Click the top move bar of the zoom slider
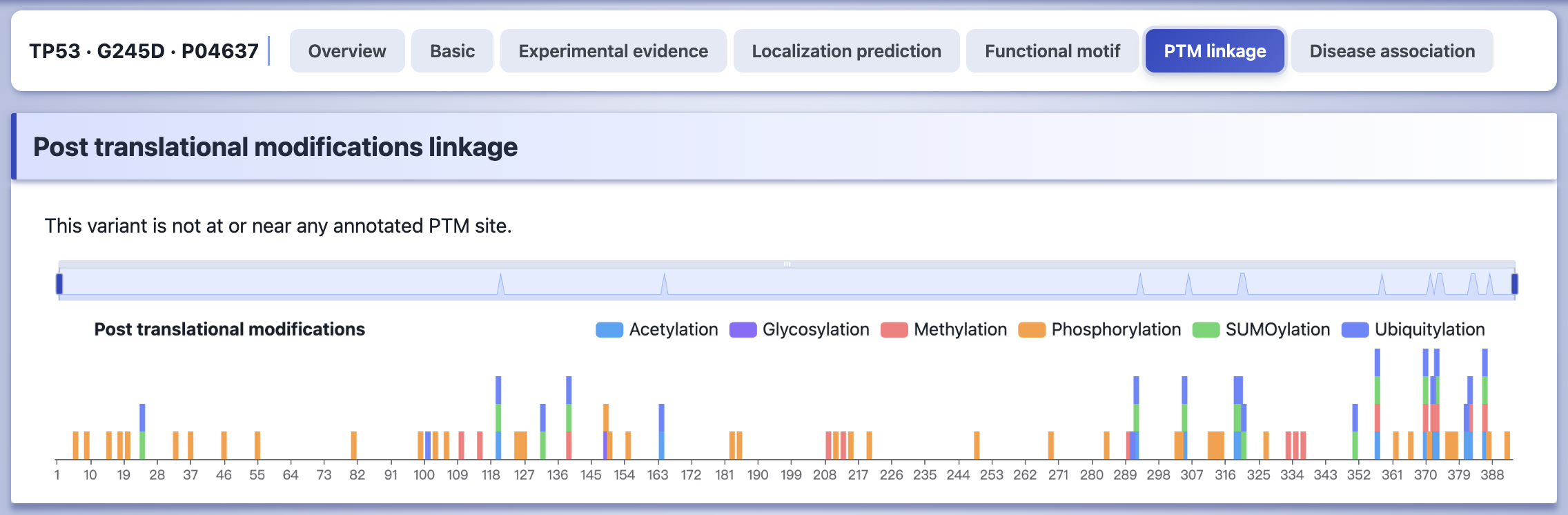 (x=787, y=264)
